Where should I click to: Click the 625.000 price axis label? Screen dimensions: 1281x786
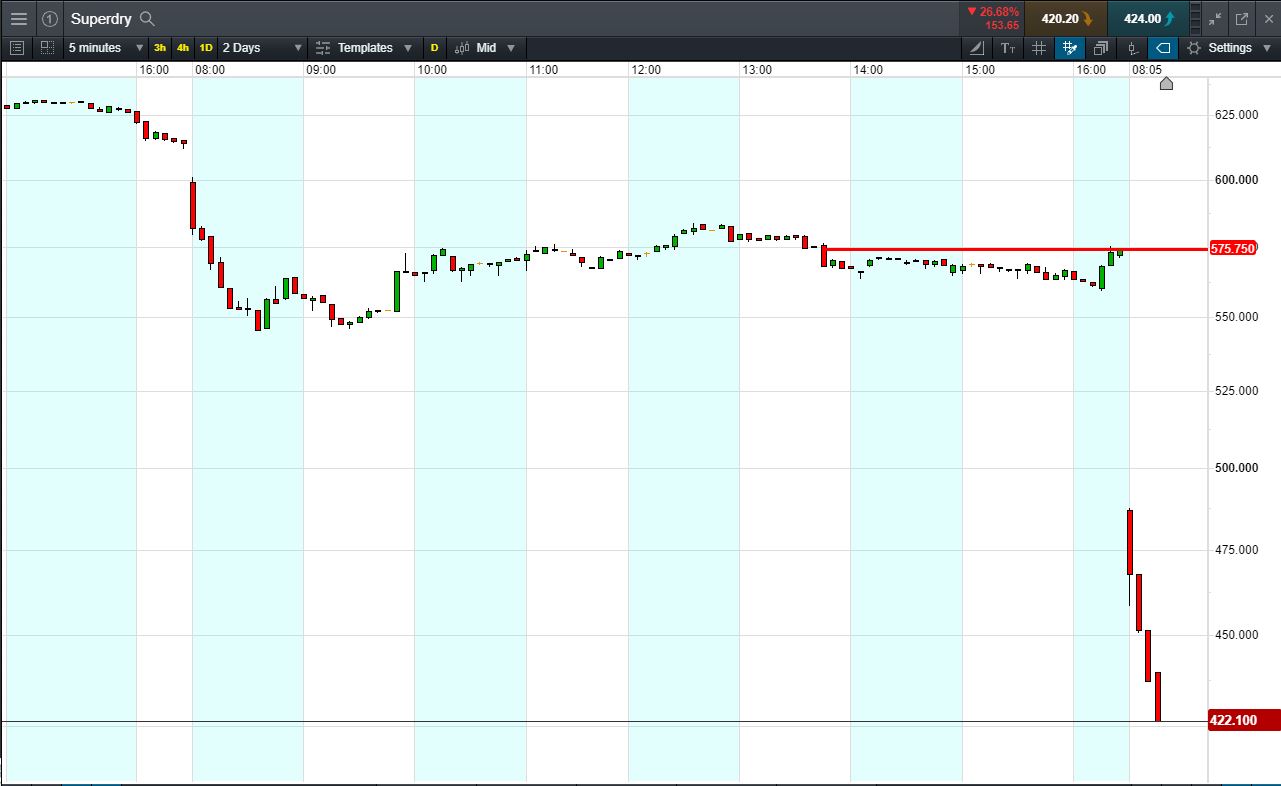(1236, 114)
